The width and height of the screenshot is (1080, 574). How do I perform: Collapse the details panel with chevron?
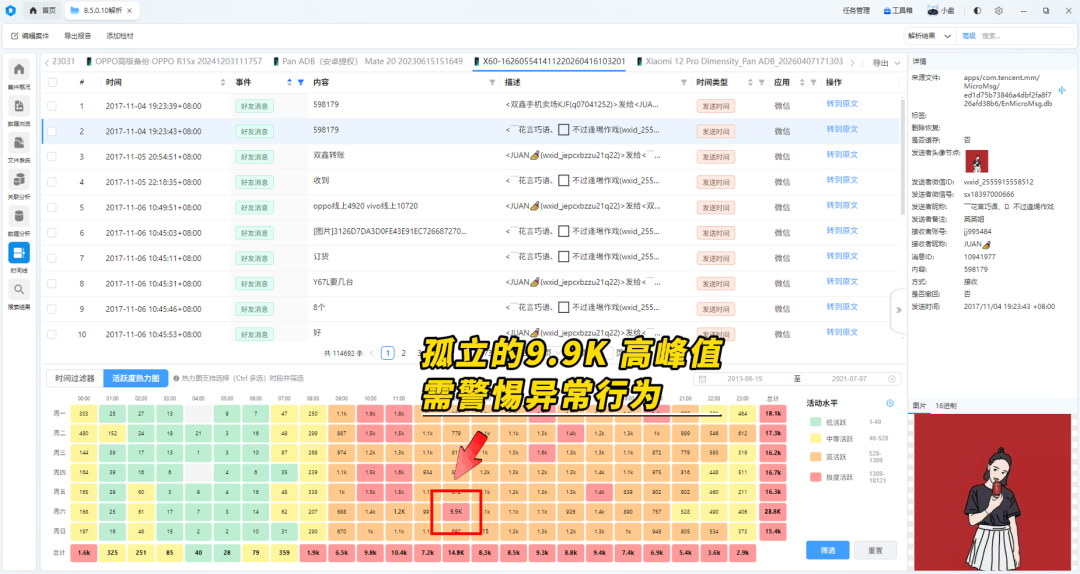coord(898,310)
